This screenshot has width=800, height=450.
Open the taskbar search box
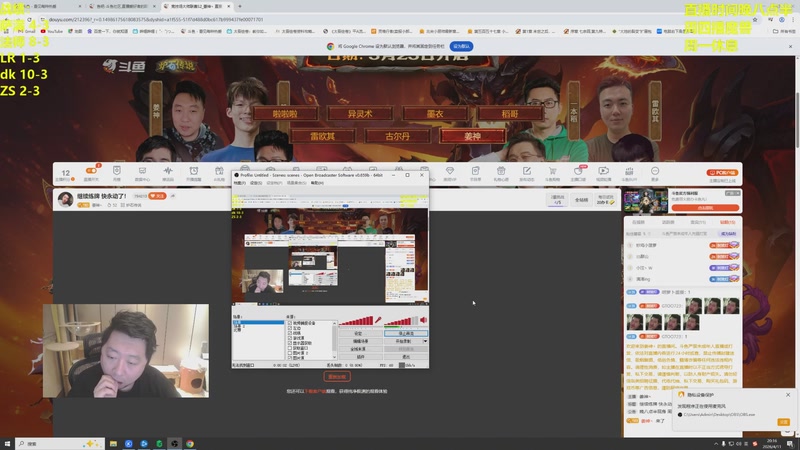[x=60, y=444]
